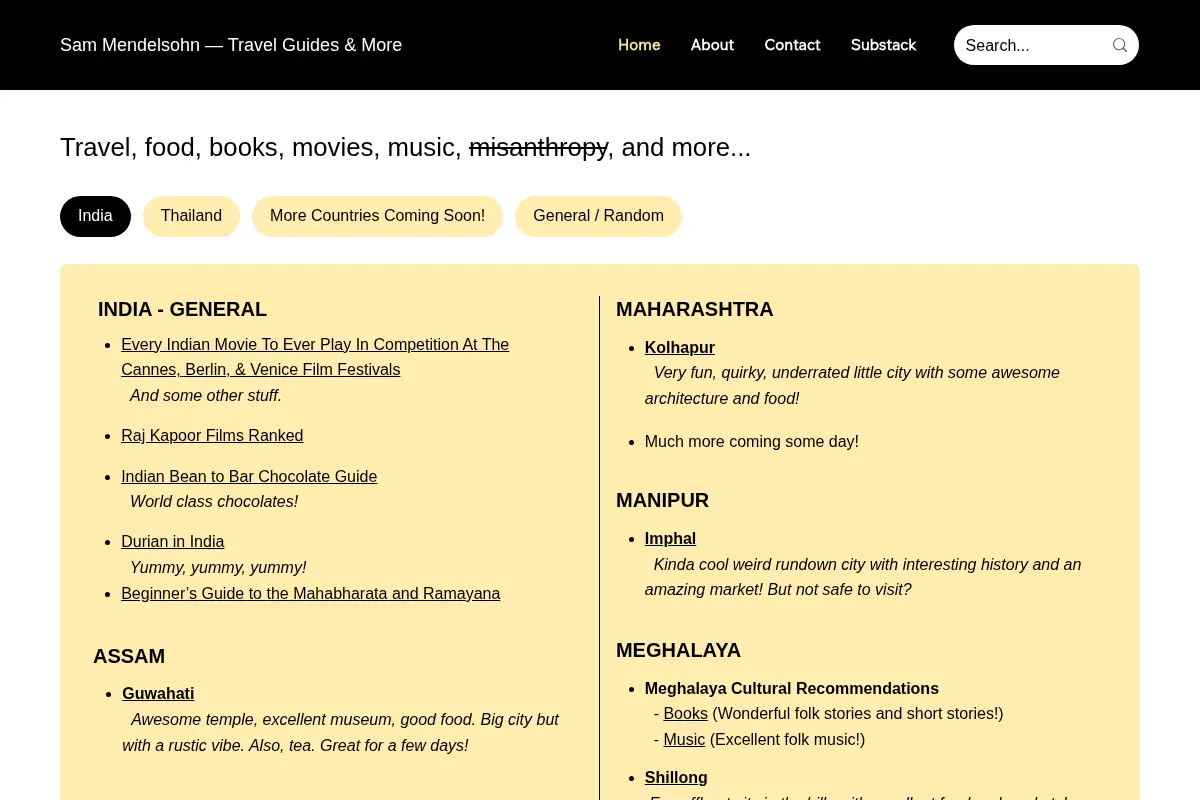Open the Kolhapur guide link
The image size is (1200, 800).
click(680, 348)
